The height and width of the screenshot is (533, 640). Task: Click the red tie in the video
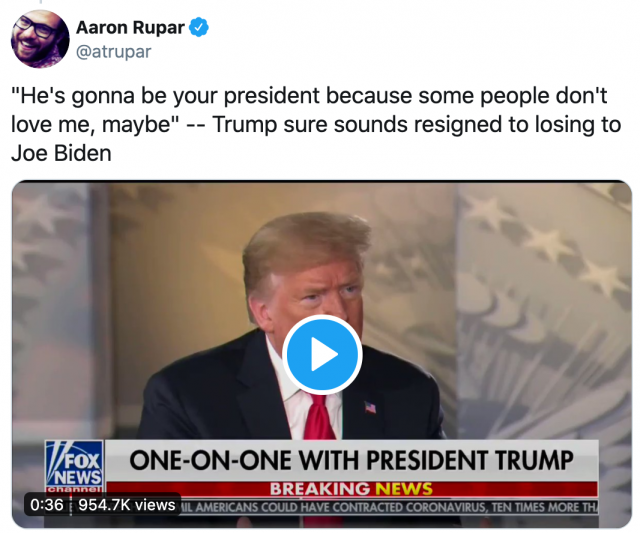pos(320,418)
